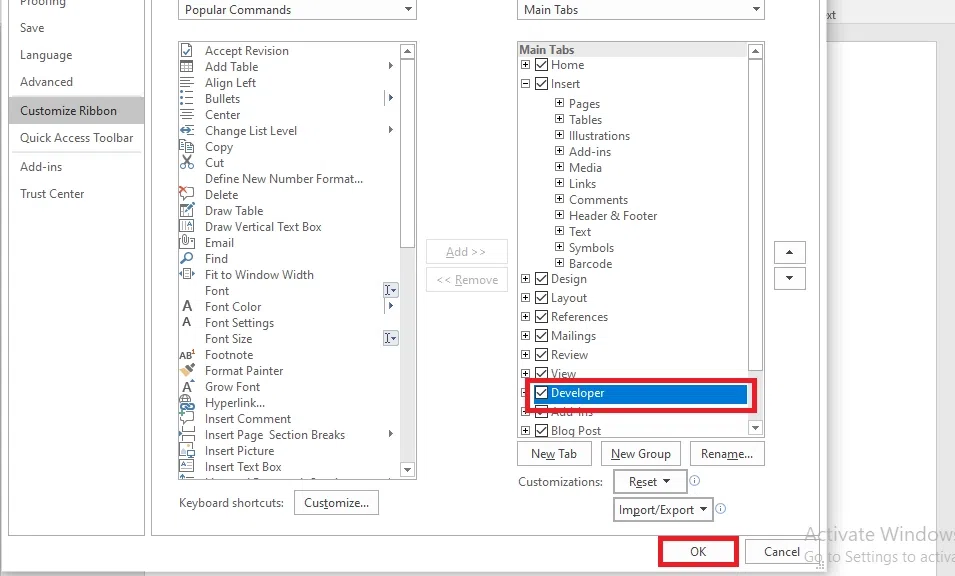Image resolution: width=955 pixels, height=576 pixels.
Task: Click the Accept Revision command icon
Action: pyautogui.click(x=186, y=51)
